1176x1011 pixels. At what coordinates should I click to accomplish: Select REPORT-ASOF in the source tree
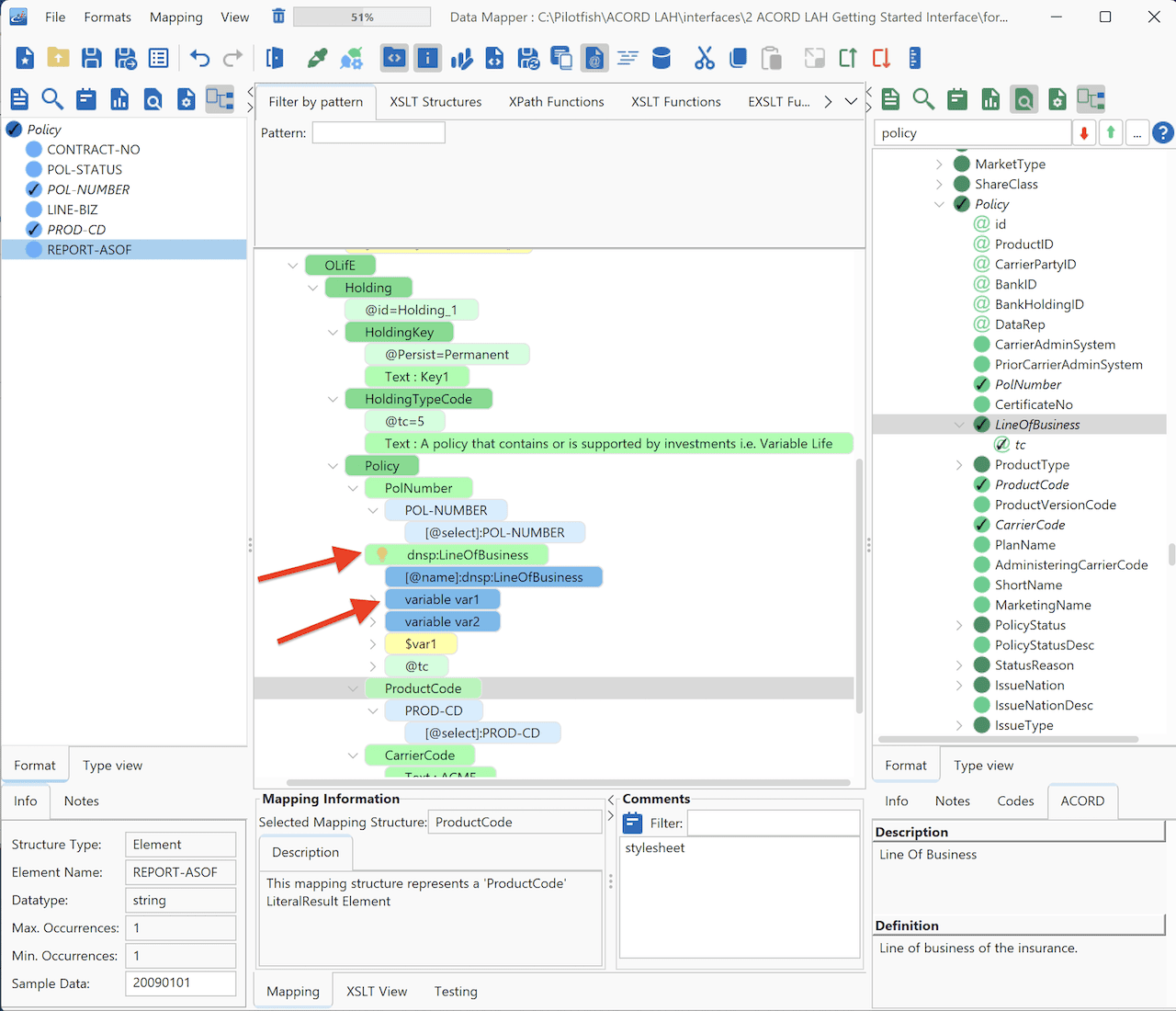tap(124, 250)
